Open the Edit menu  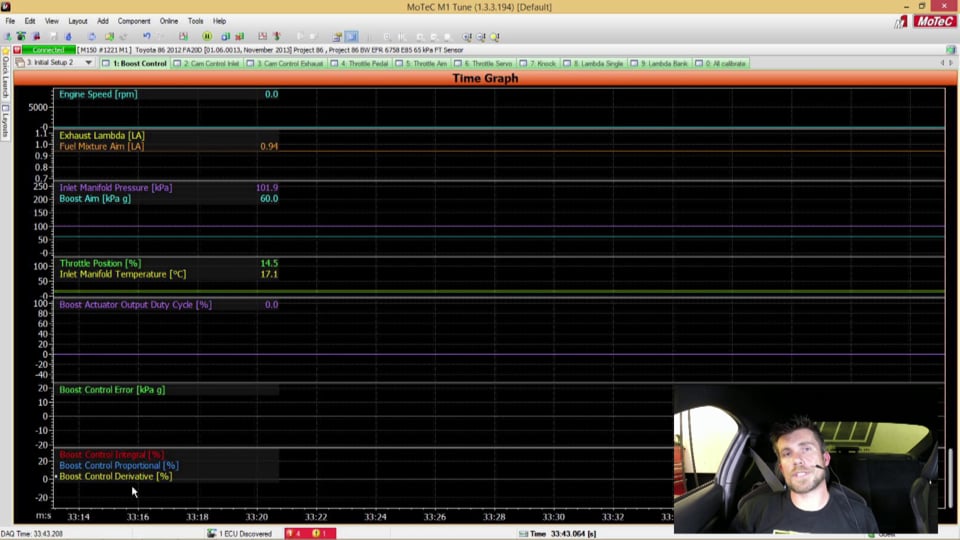(x=30, y=21)
